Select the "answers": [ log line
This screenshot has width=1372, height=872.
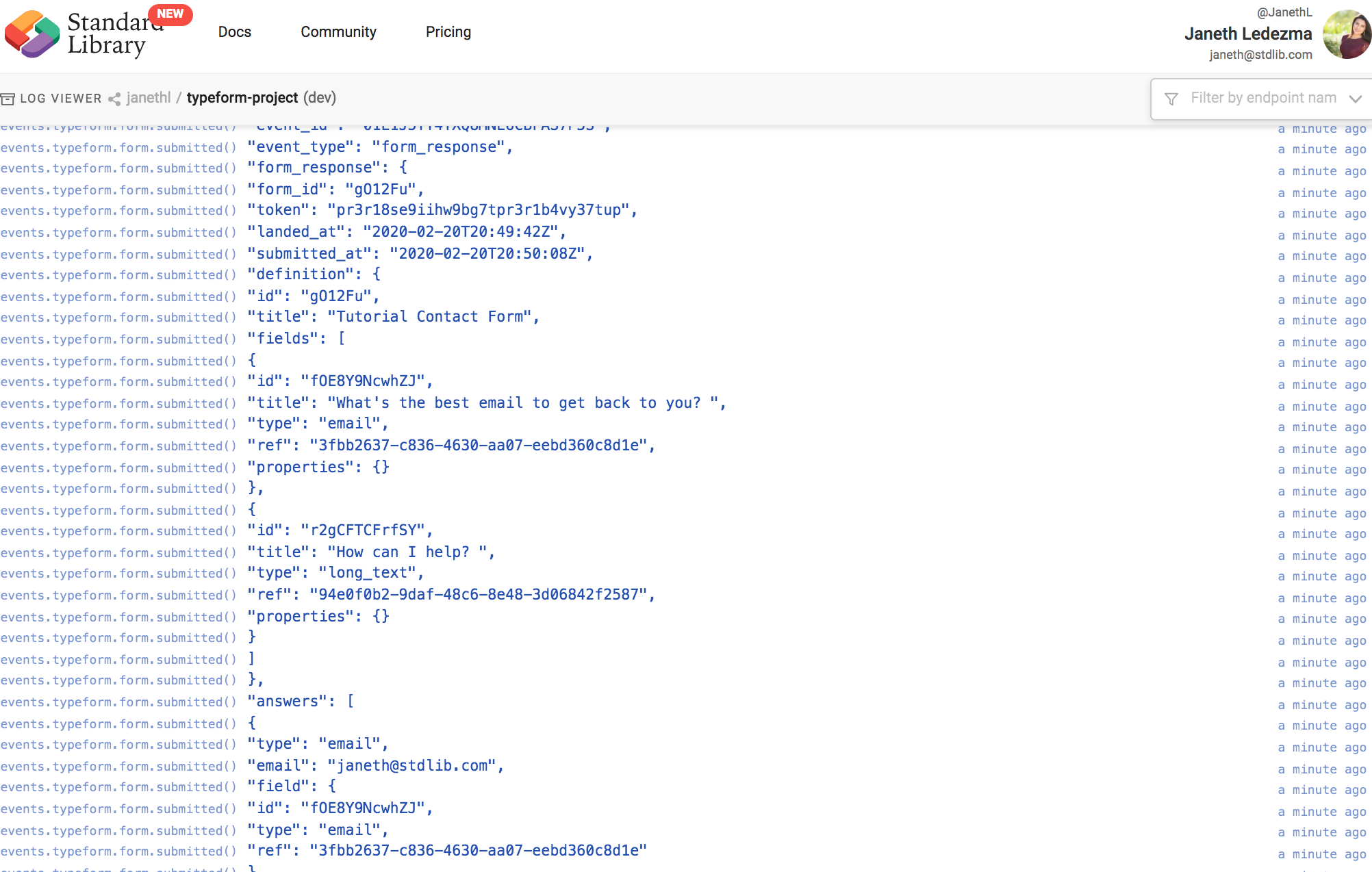point(301,702)
